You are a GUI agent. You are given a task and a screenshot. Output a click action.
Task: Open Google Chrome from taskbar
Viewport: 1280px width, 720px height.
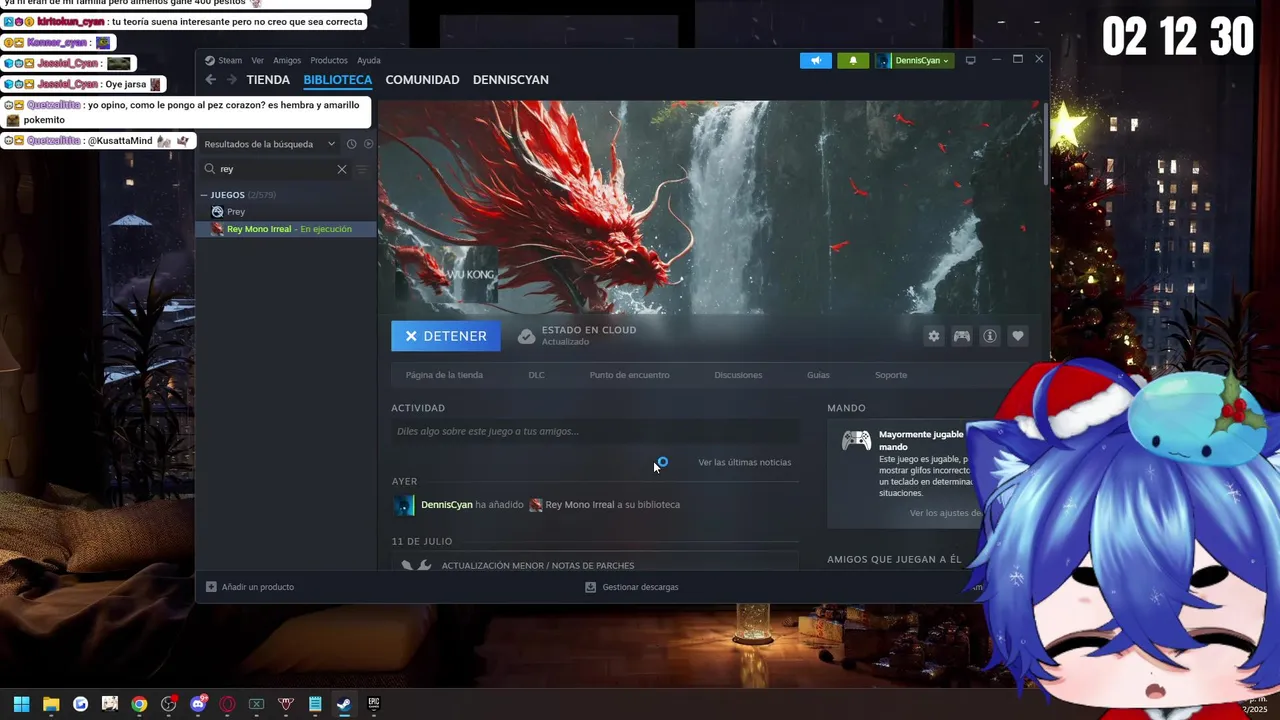click(139, 704)
